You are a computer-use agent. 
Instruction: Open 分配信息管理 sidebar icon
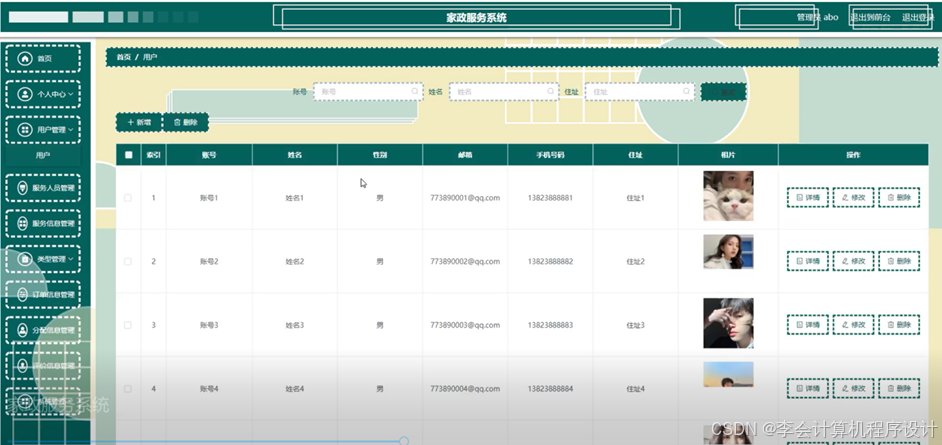[22, 330]
